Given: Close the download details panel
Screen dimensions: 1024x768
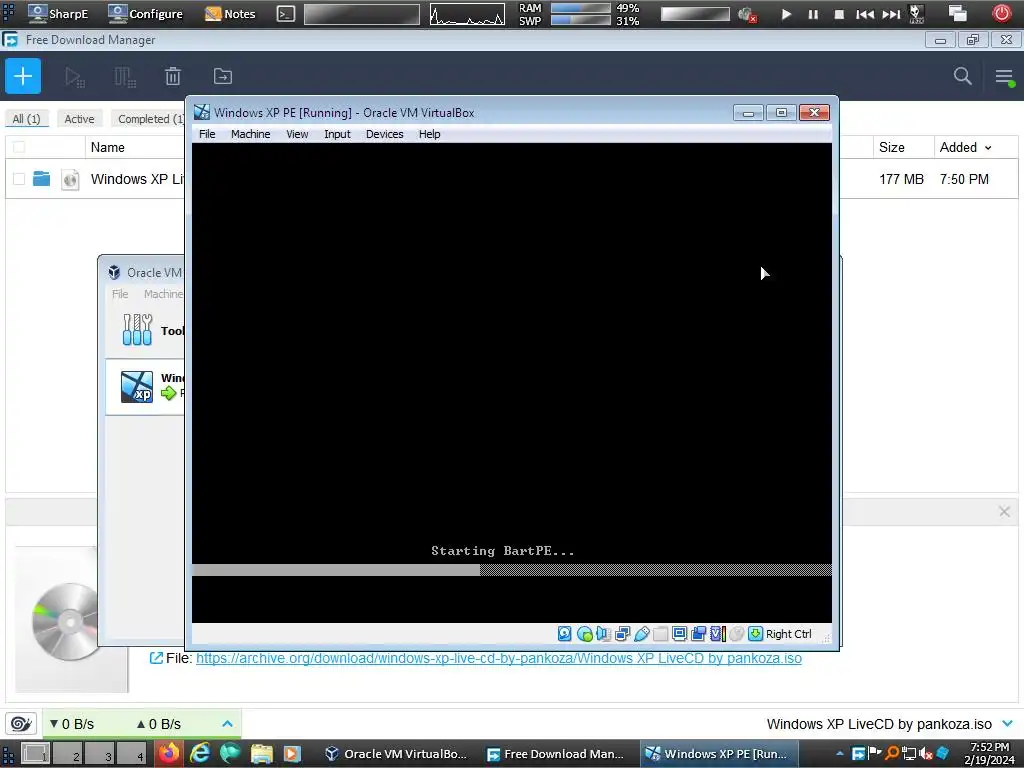Looking at the screenshot, I should point(1004,511).
